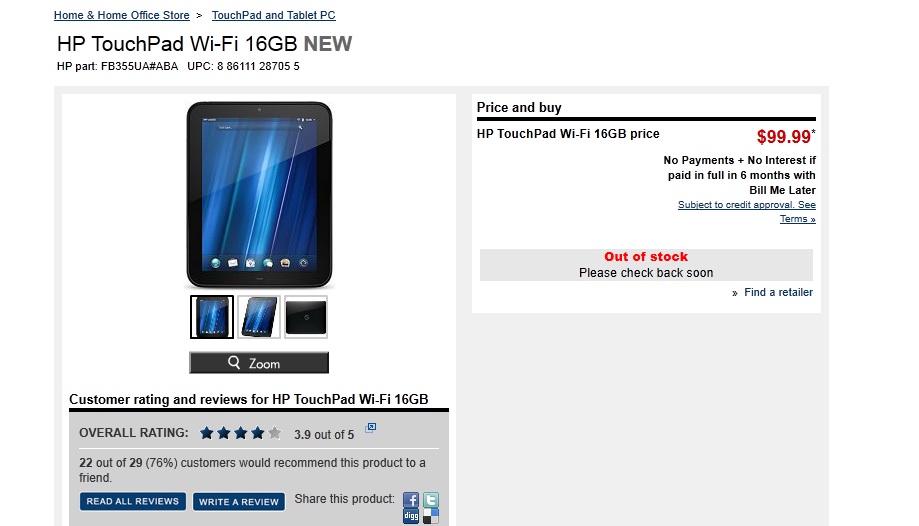This screenshot has width=919, height=526.
Task: Click the WRITE A REVIEW button
Action: 239,502
